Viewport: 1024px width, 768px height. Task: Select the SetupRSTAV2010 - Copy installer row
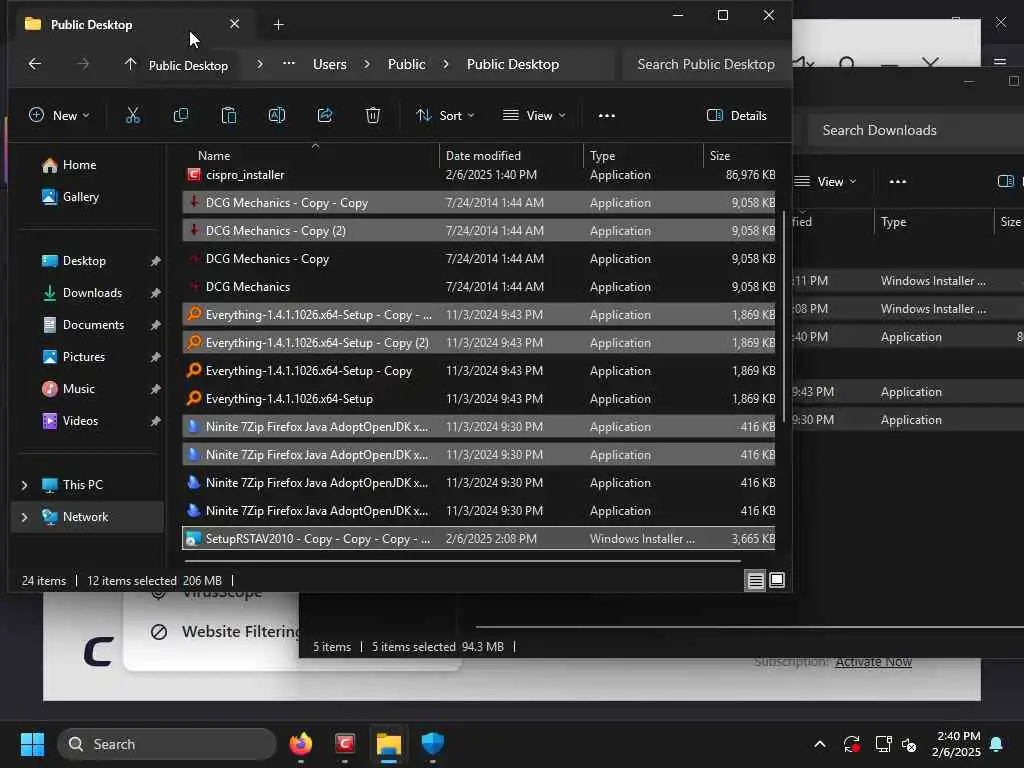[x=479, y=539]
